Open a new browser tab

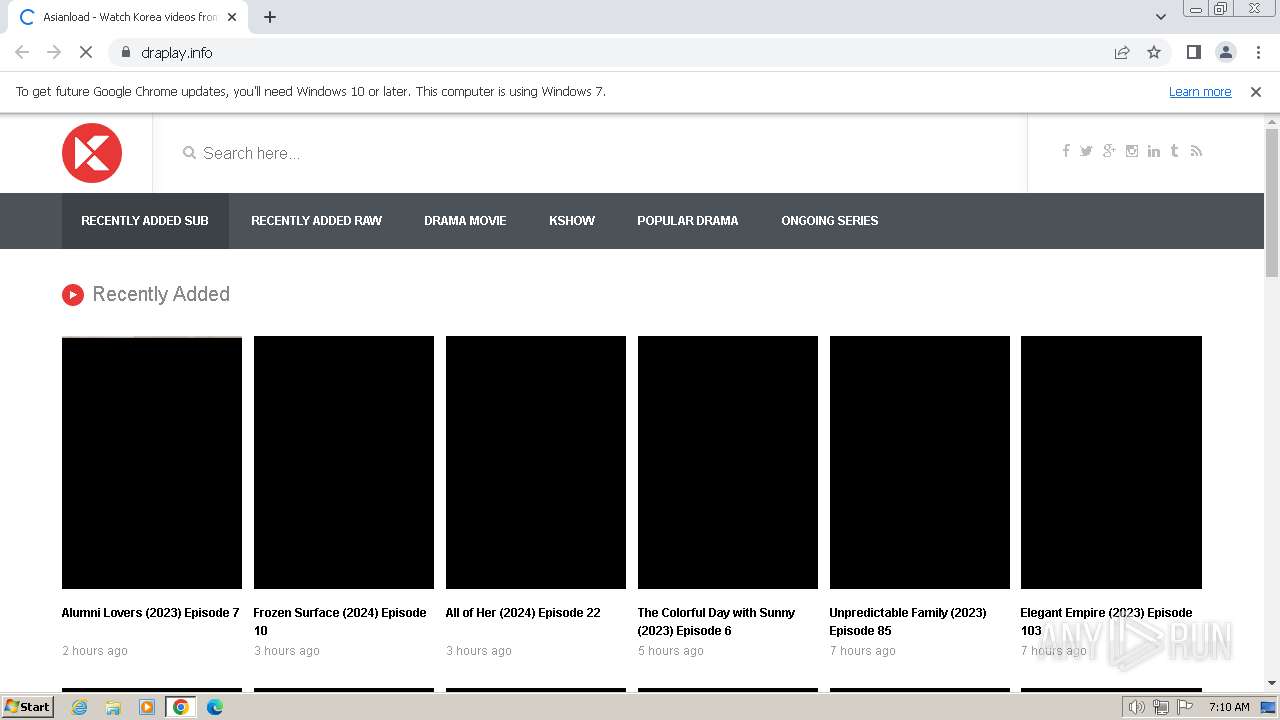tap(270, 17)
